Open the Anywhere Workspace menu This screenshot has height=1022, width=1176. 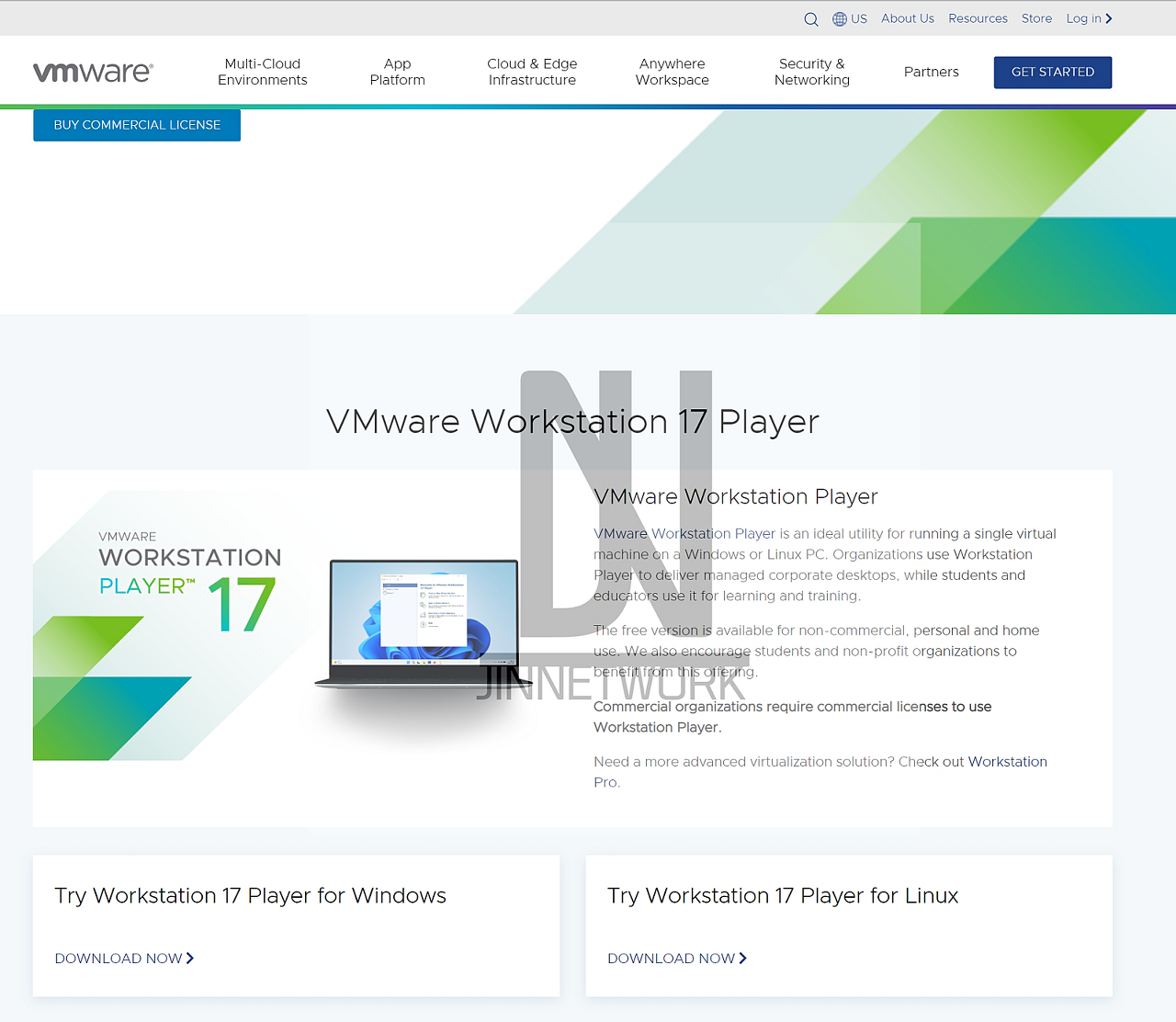coord(673,72)
